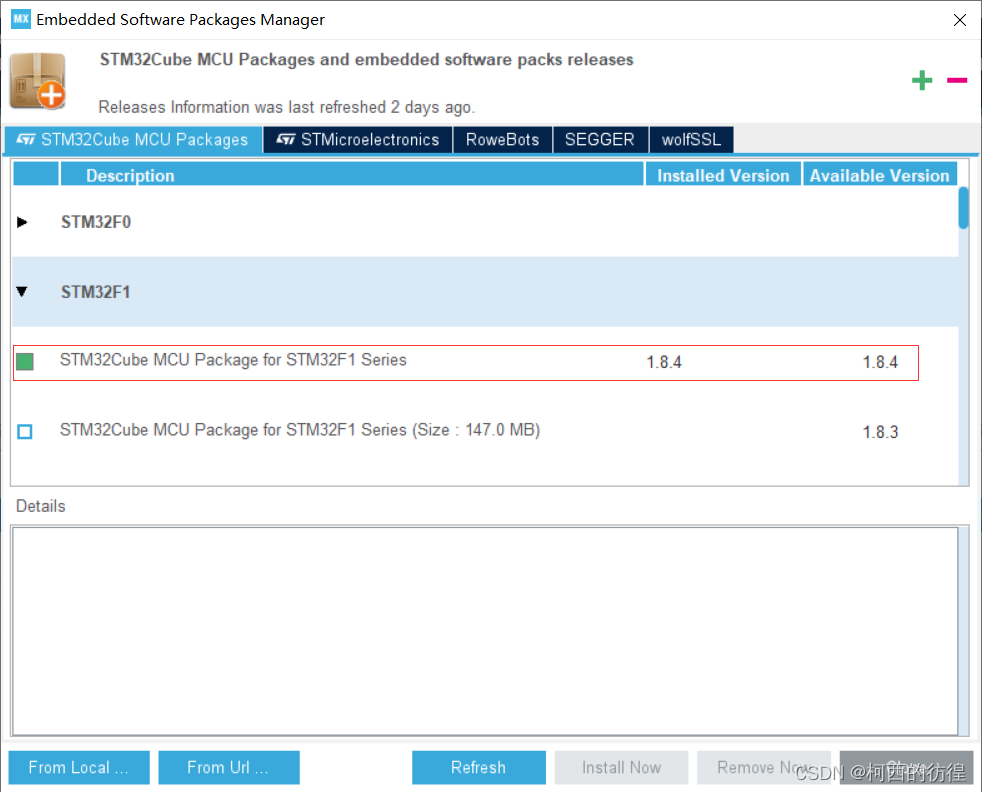Image resolution: width=982 pixels, height=792 pixels.
Task: Click the green plus expand-all icon
Action: pyautogui.click(x=921, y=80)
